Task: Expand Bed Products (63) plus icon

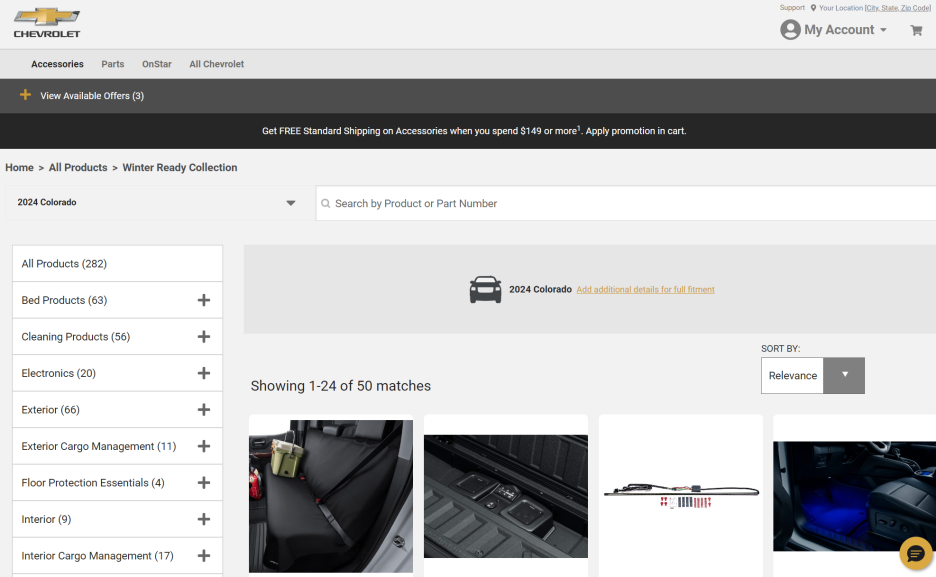Action: tap(204, 300)
